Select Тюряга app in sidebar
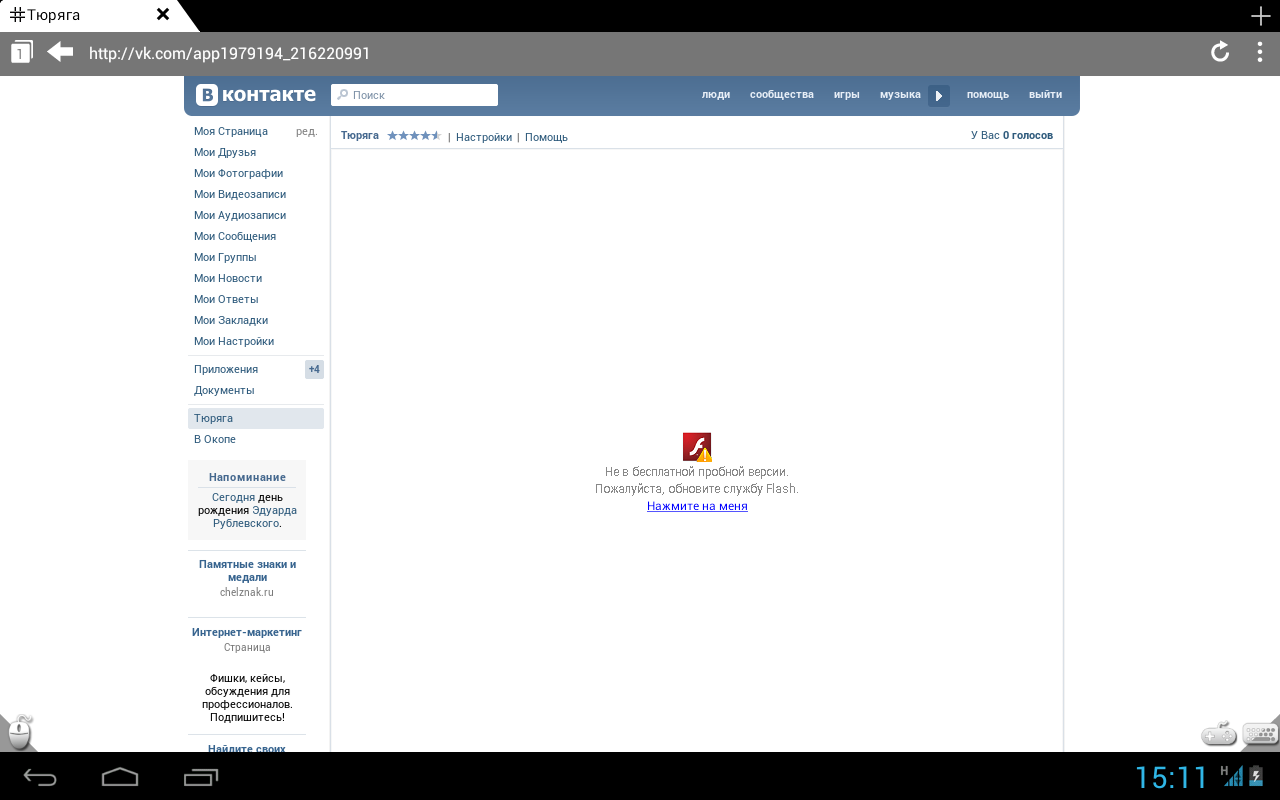 (x=256, y=418)
